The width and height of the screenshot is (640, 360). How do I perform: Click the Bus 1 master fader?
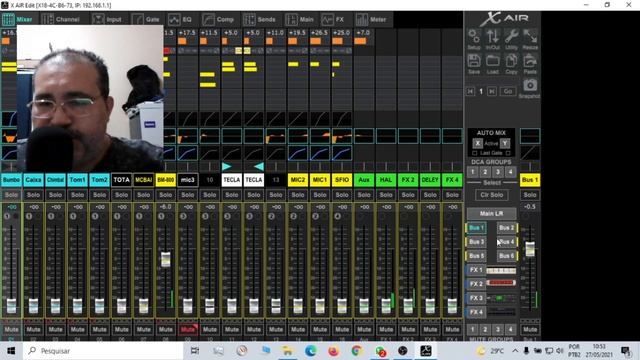(530, 249)
